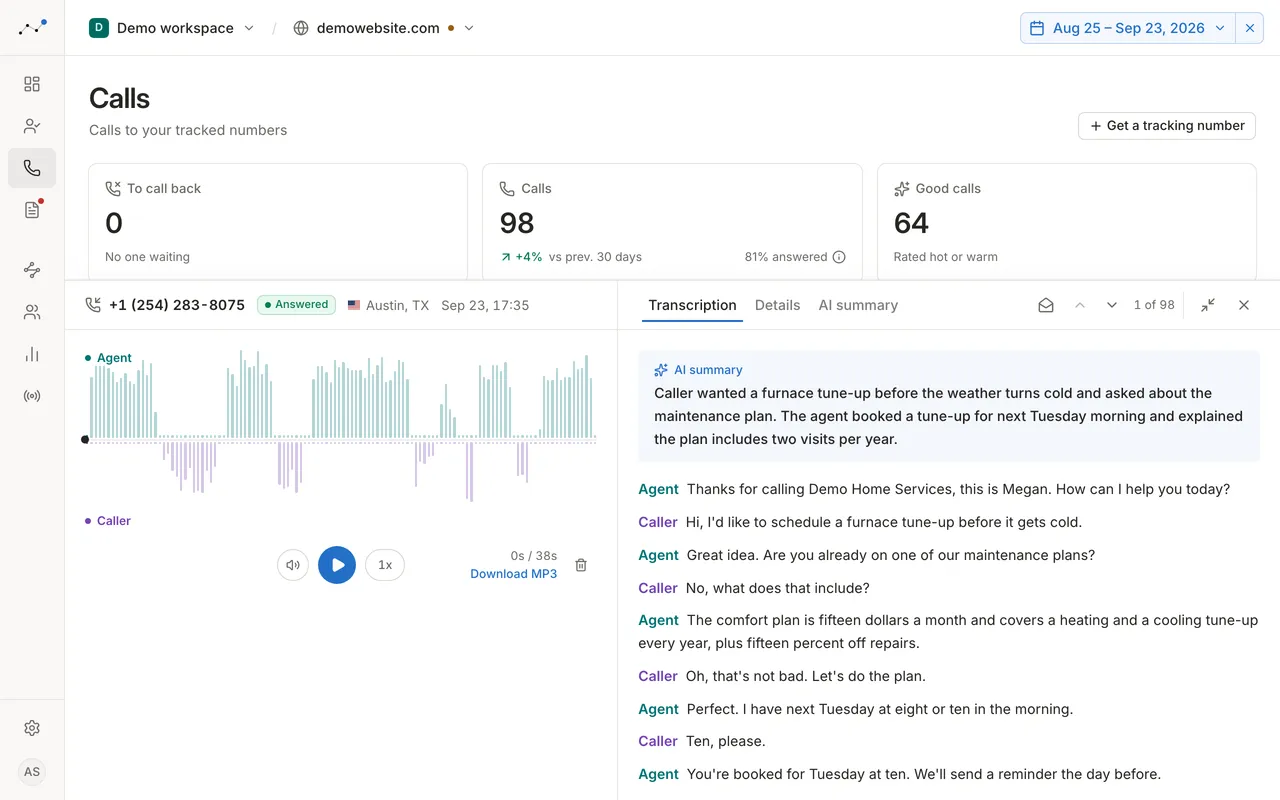The image size is (1280, 800).
Task: Go to previous call with up chevron
Action: coord(1080,305)
